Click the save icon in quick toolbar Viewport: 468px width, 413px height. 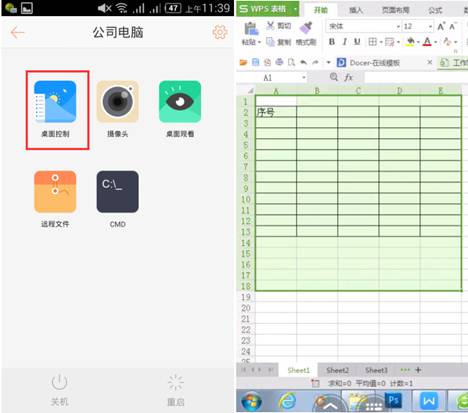[x=255, y=62]
